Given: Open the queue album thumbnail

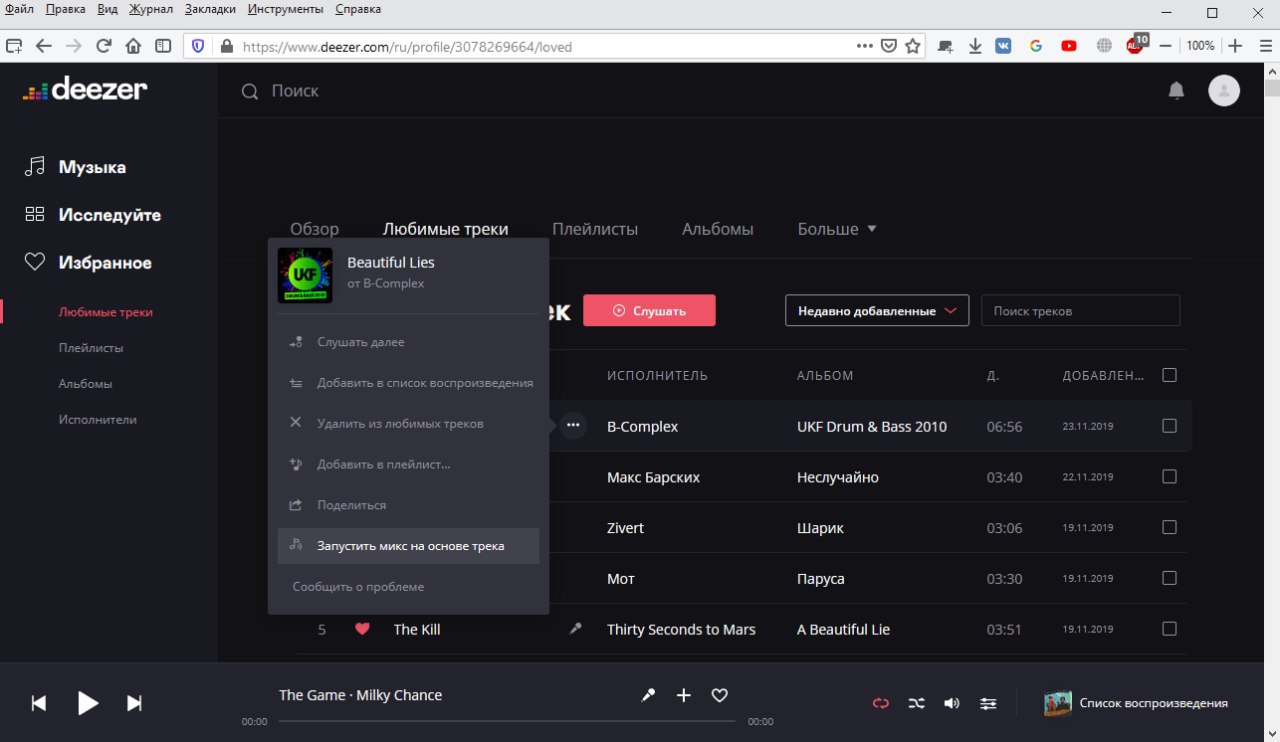Looking at the screenshot, I should pos(1057,703).
